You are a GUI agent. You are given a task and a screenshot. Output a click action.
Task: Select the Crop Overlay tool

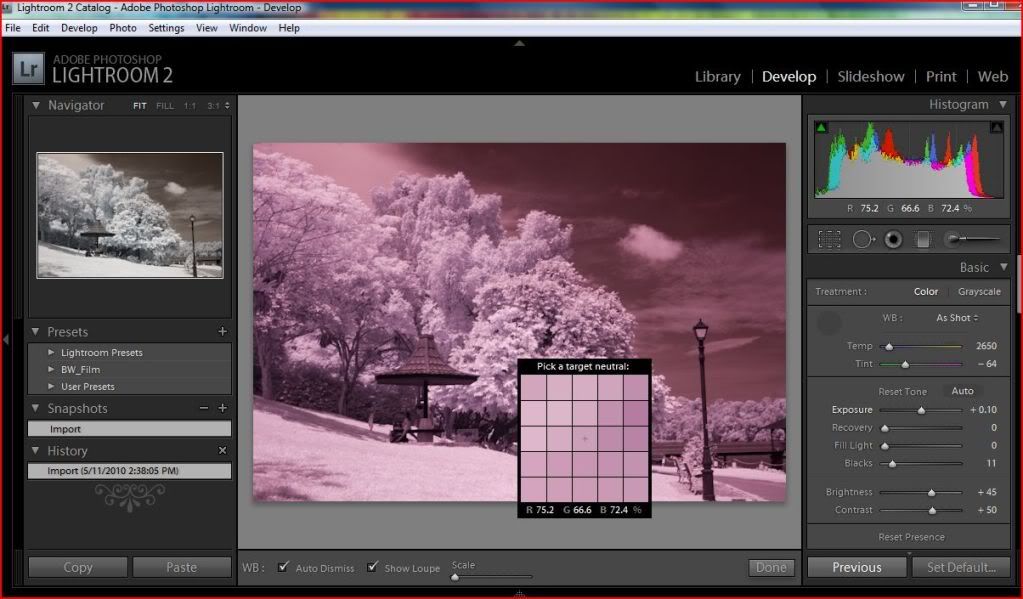(829, 239)
